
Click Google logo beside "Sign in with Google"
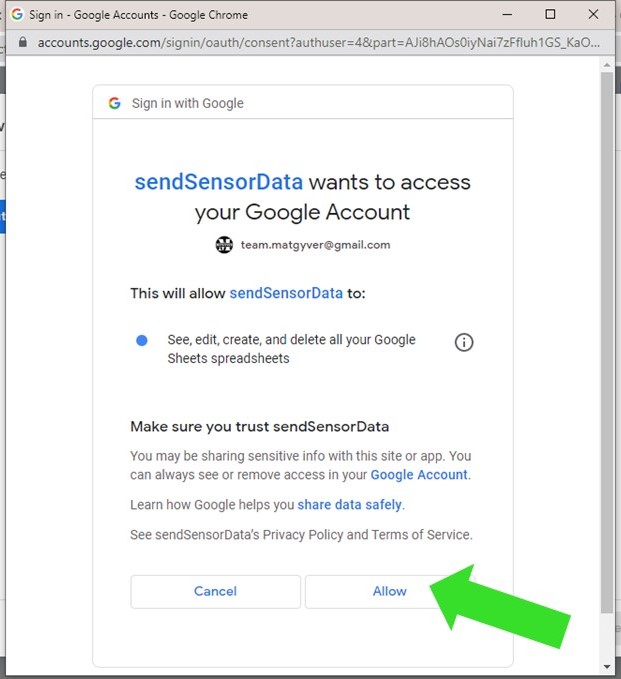pyautogui.click(x=115, y=103)
